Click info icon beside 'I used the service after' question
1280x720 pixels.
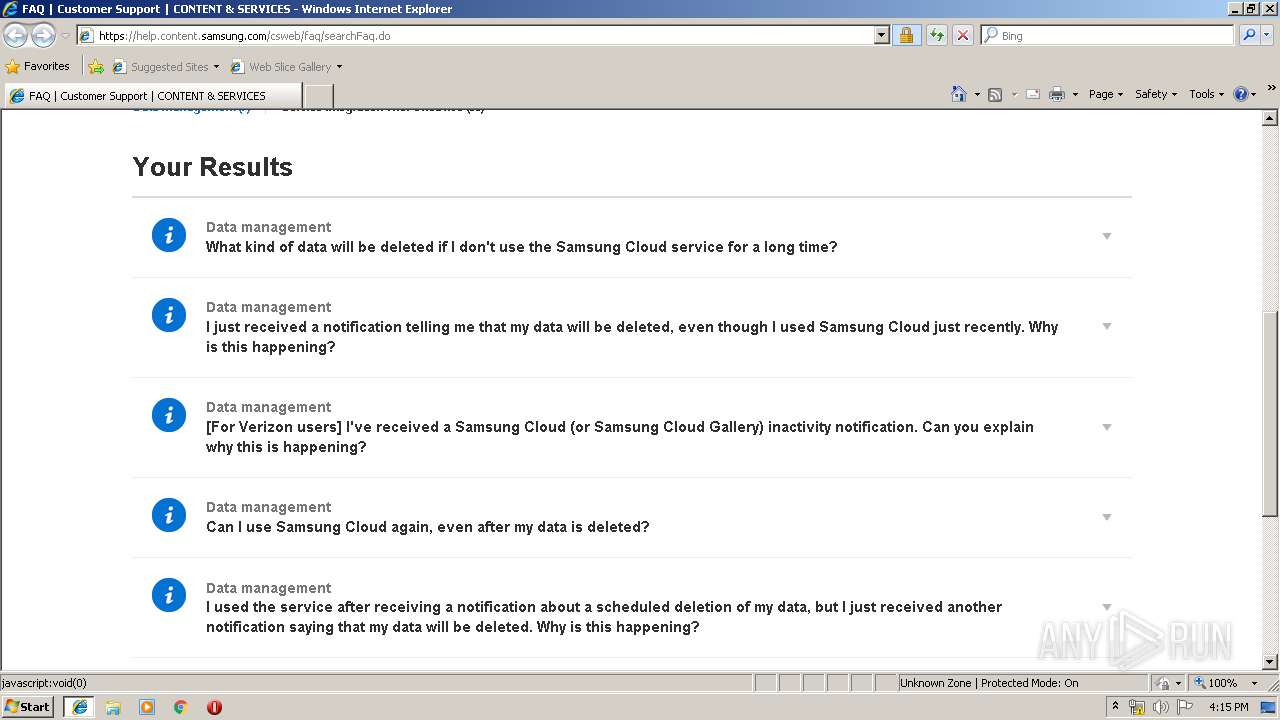tap(169, 595)
